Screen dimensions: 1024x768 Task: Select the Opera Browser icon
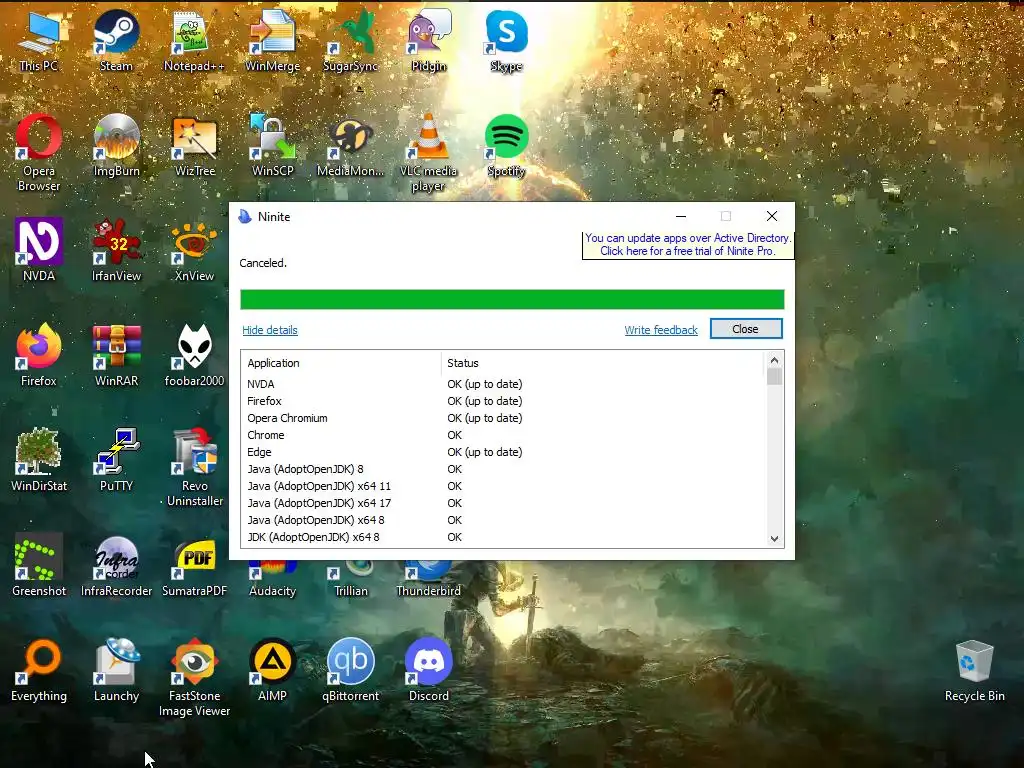[x=39, y=153]
